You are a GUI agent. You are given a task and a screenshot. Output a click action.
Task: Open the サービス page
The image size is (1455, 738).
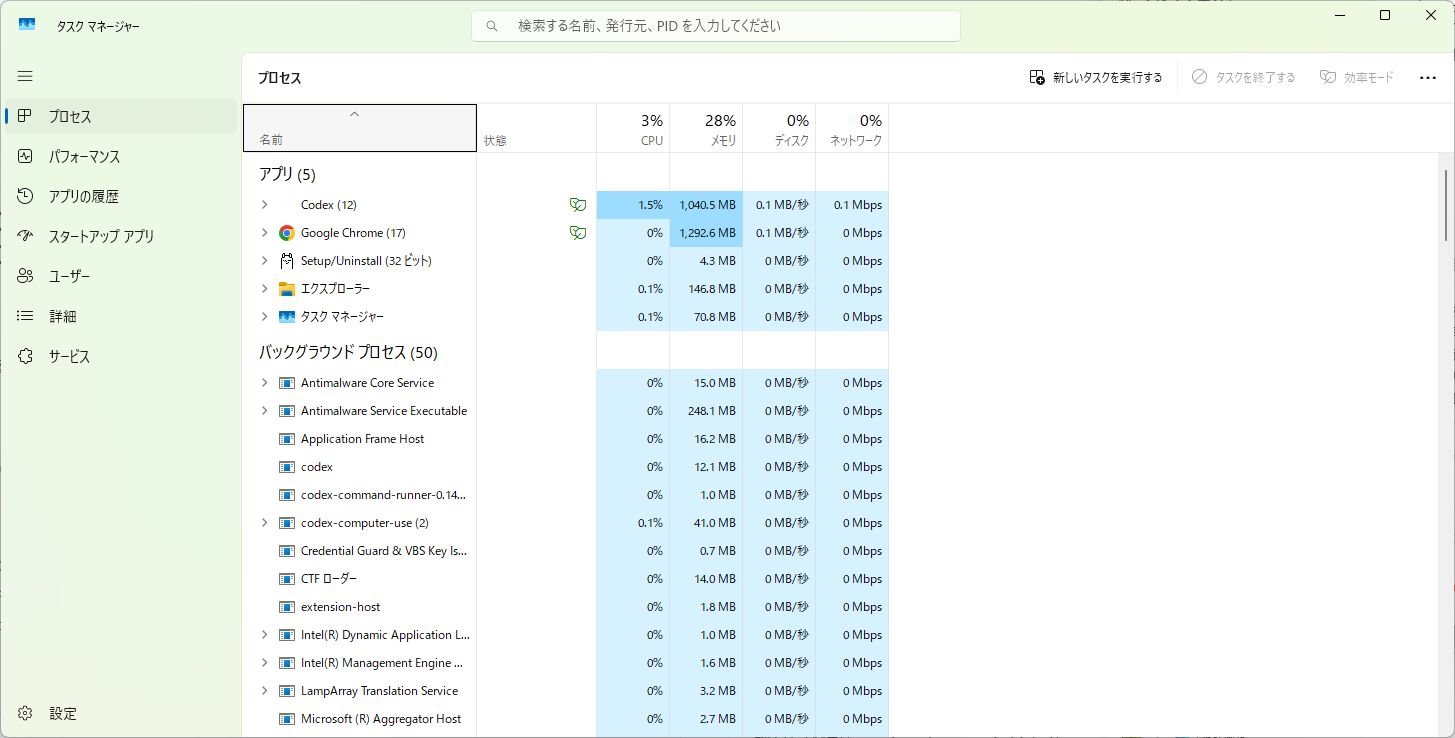(121, 357)
